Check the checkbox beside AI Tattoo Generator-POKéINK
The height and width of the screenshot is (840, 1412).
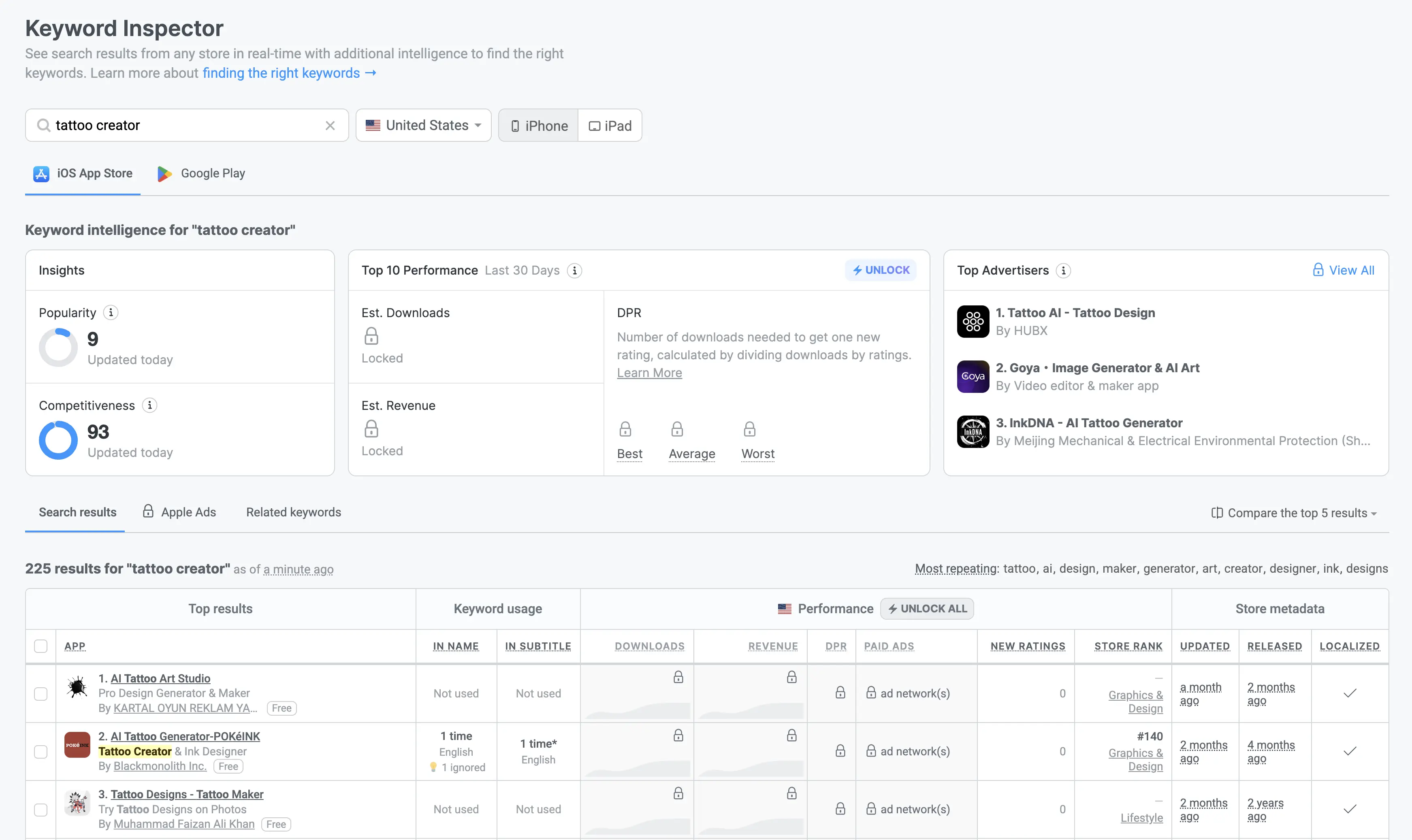[x=41, y=751]
